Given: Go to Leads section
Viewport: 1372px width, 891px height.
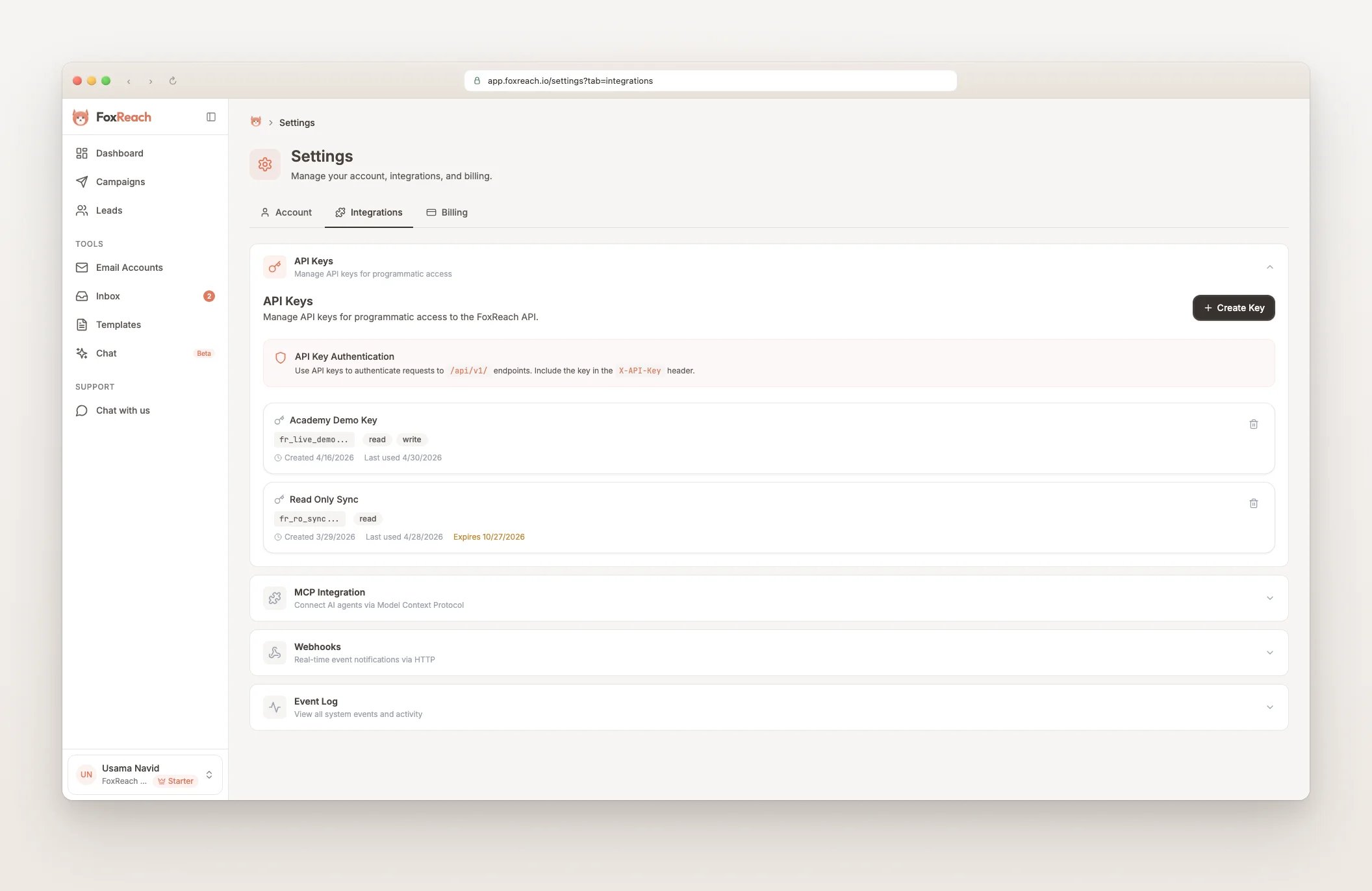Looking at the screenshot, I should click(109, 210).
